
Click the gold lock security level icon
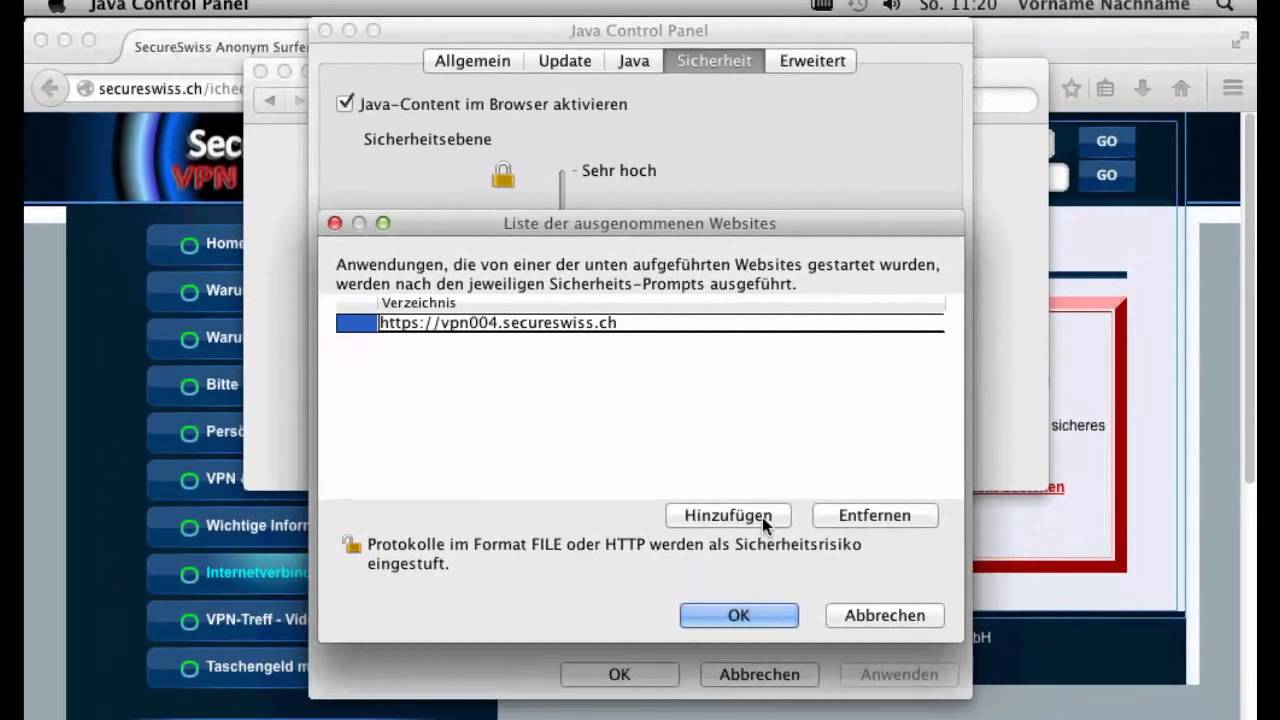pos(503,176)
